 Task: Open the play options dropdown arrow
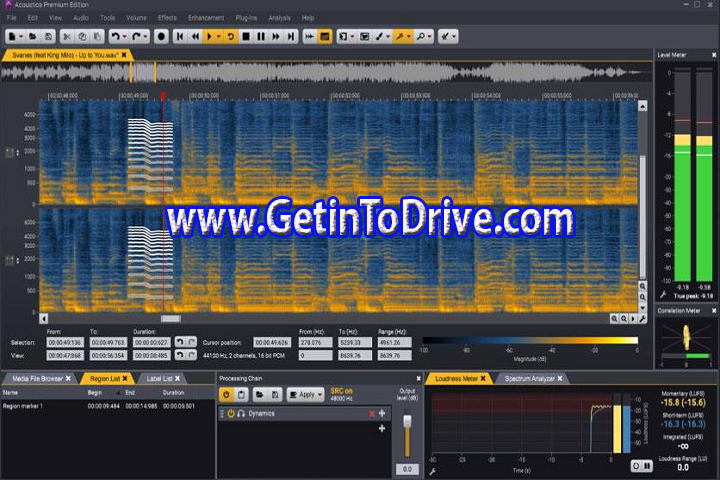point(219,36)
